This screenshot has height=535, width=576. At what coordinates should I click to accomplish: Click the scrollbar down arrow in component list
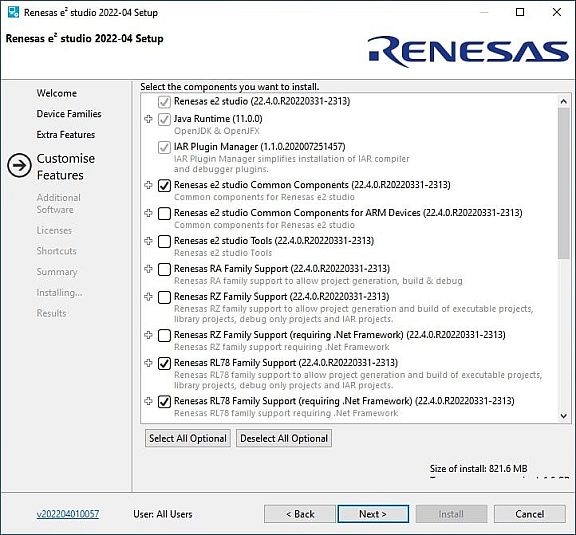point(564,416)
